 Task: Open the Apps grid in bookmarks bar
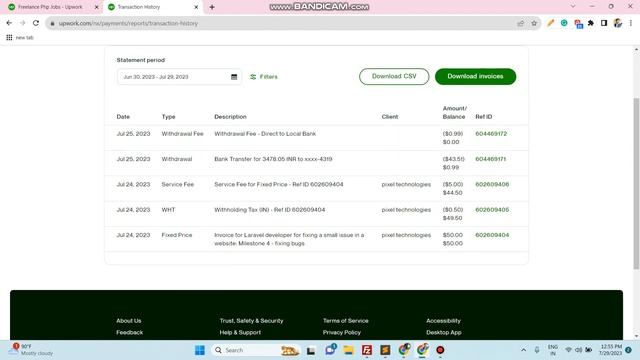[x=9, y=38]
